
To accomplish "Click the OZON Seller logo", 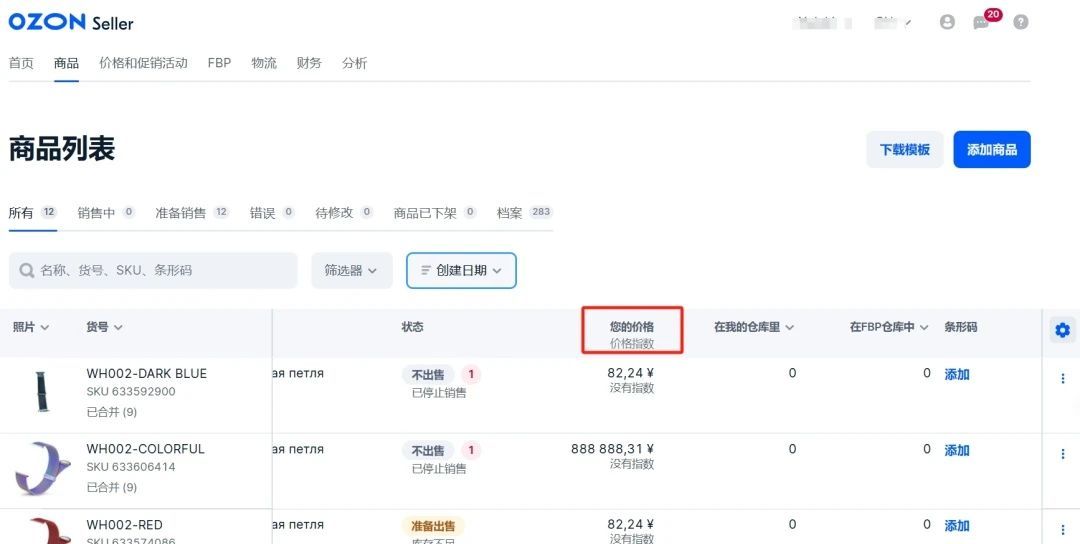I will pos(71,22).
